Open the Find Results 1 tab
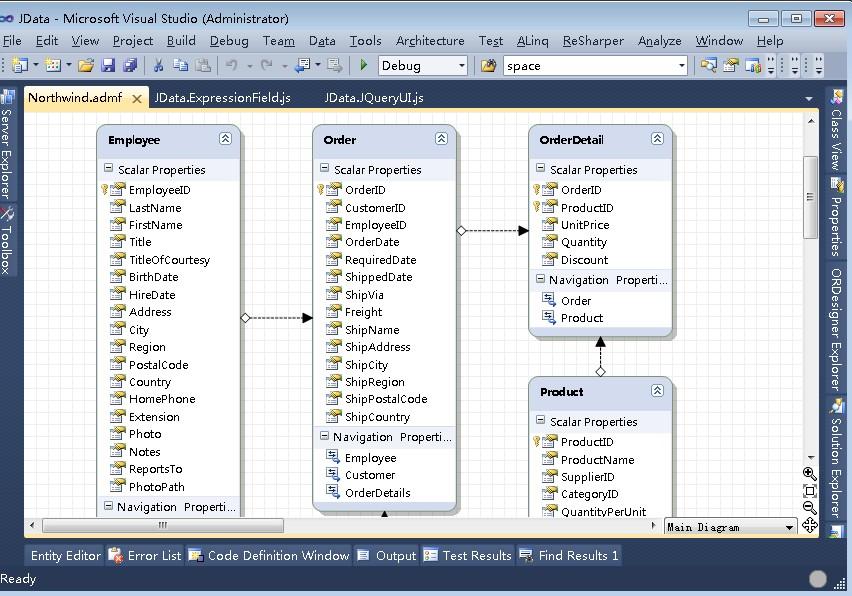852x596 pixels. click(569, 555)
